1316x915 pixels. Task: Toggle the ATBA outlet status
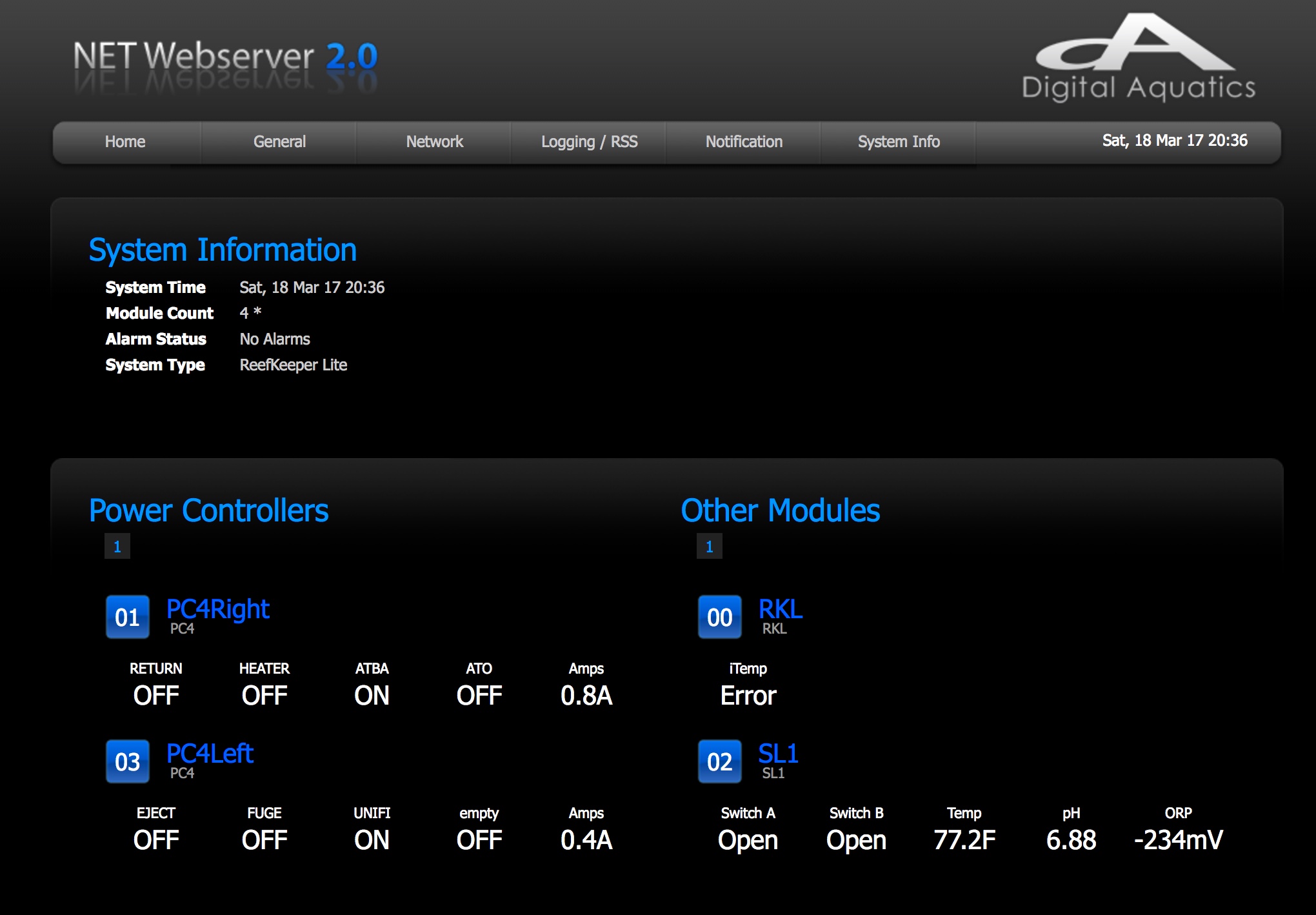[x=372, y=696]
